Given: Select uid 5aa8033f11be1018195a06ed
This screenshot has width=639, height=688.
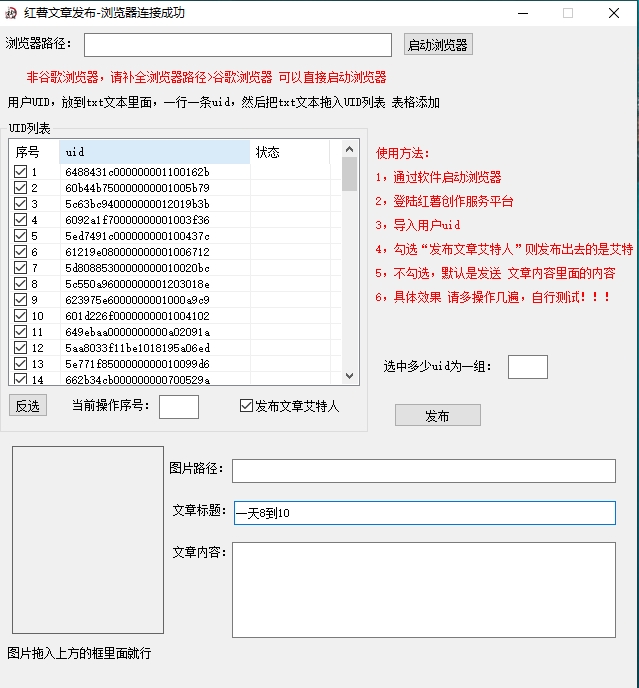Looking at the screenshot, I should 137,348.
